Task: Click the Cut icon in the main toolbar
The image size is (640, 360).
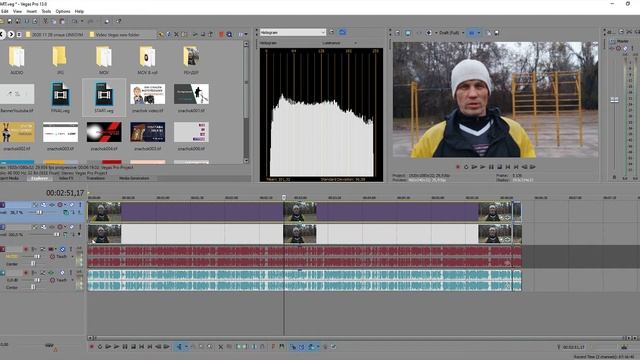Action: coord(46,21)
